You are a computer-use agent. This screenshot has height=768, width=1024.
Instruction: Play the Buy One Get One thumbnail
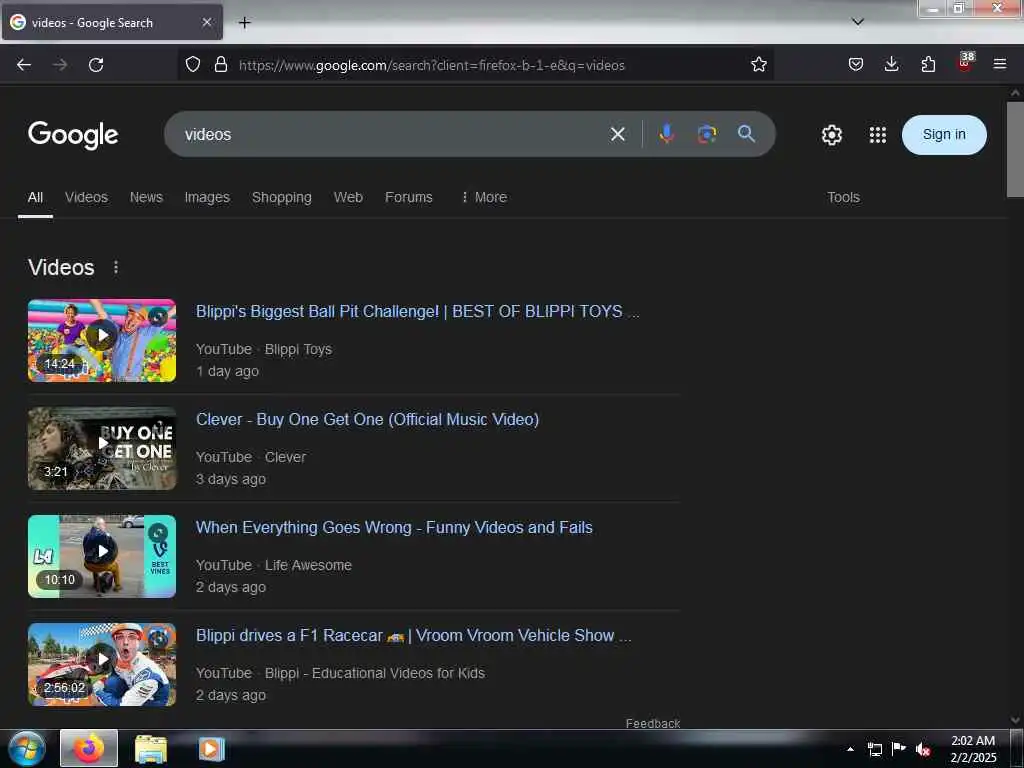102,448
